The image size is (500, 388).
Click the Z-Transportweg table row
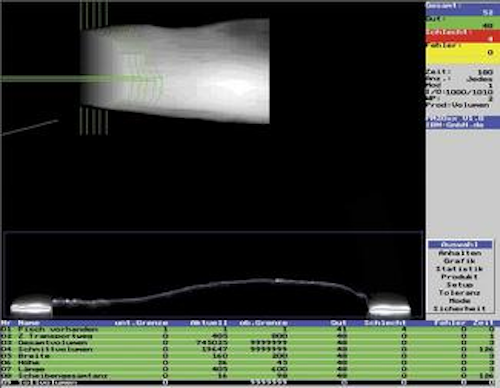[x=250, y=336]
